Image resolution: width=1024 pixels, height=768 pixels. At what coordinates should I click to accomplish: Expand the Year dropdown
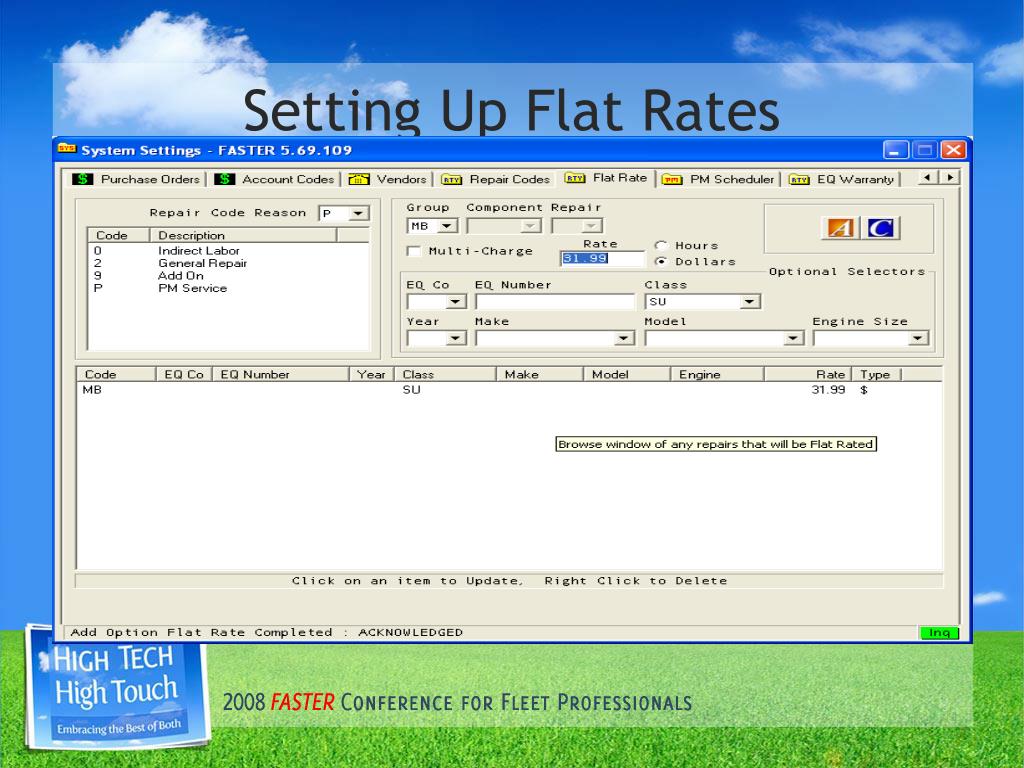[455, 338]
